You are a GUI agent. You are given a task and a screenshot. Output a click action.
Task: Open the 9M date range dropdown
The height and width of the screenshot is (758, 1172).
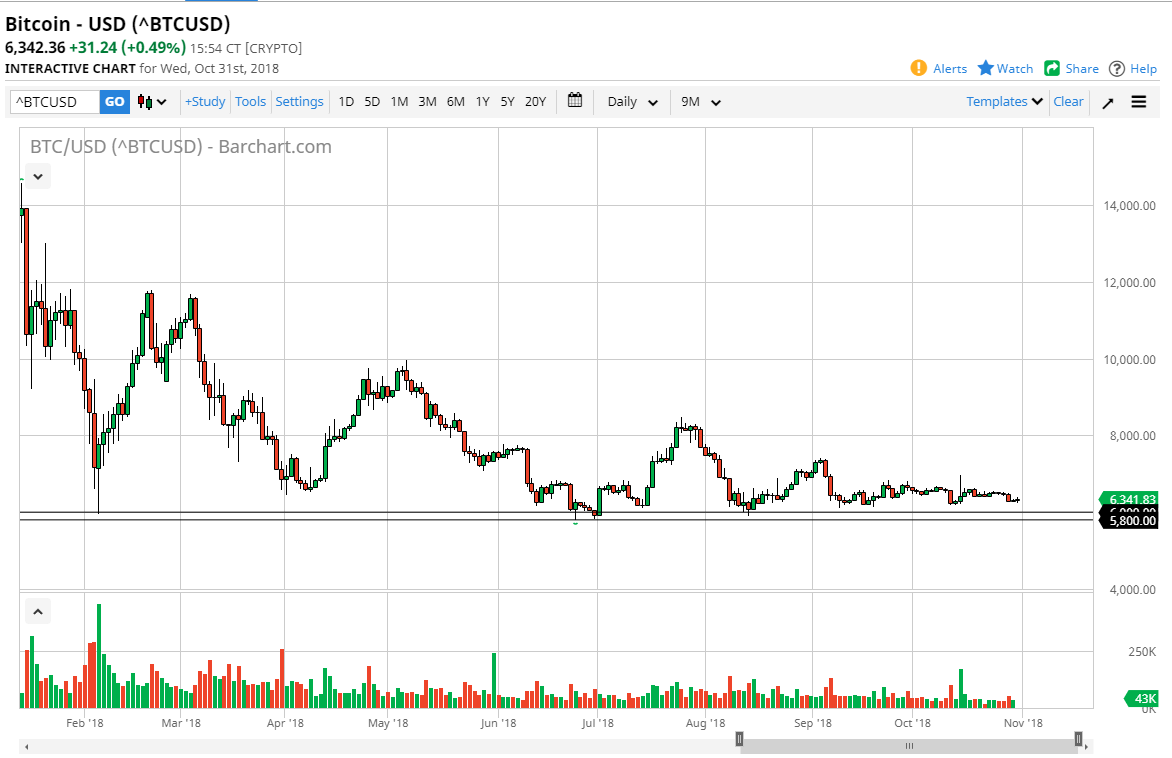(x=698, y=101)
